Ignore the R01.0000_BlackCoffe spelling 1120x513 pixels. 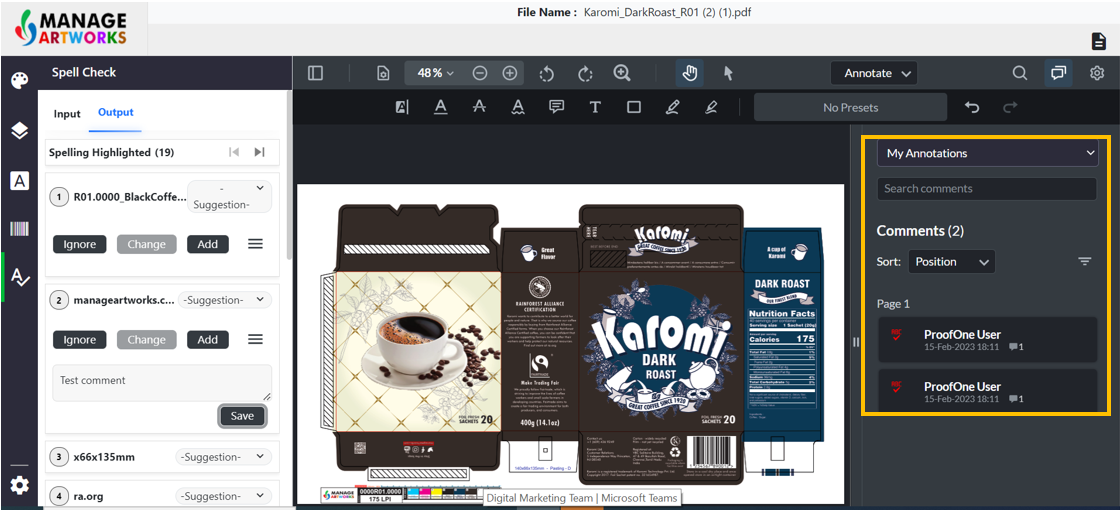pyautogui.click(x=79, y=244)
